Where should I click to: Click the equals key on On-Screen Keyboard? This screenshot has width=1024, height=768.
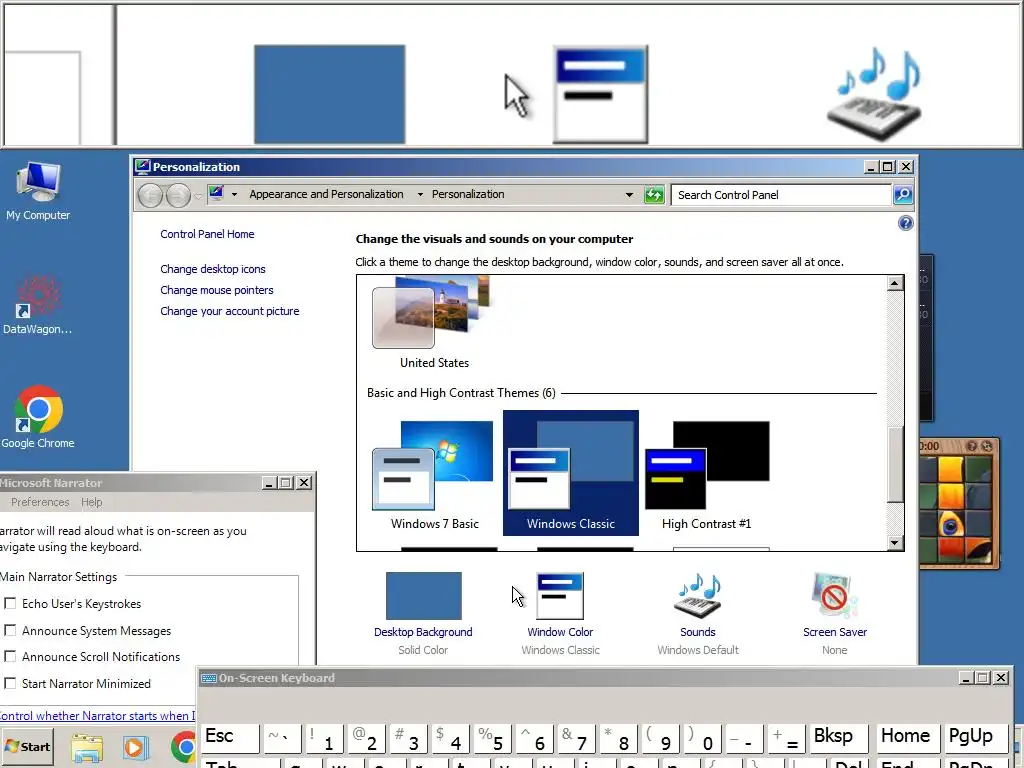[x=785, y=738]
